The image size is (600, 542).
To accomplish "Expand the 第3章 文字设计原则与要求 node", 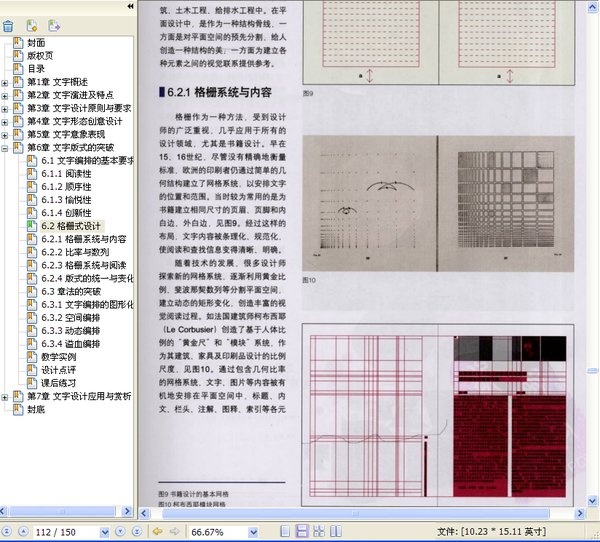I will click(x=5, y=109).
